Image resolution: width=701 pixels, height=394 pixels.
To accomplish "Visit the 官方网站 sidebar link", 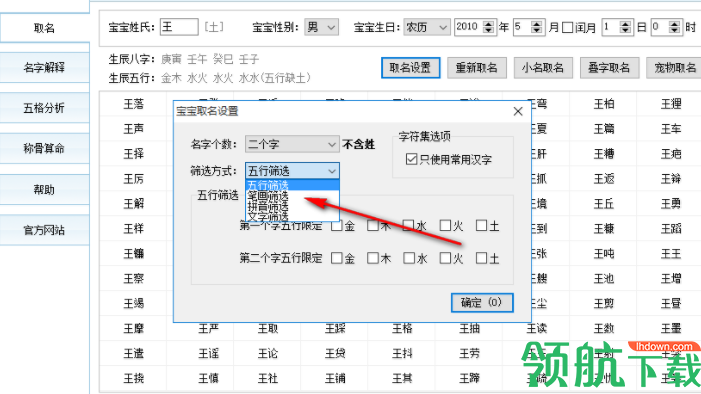I will [44, 230].
